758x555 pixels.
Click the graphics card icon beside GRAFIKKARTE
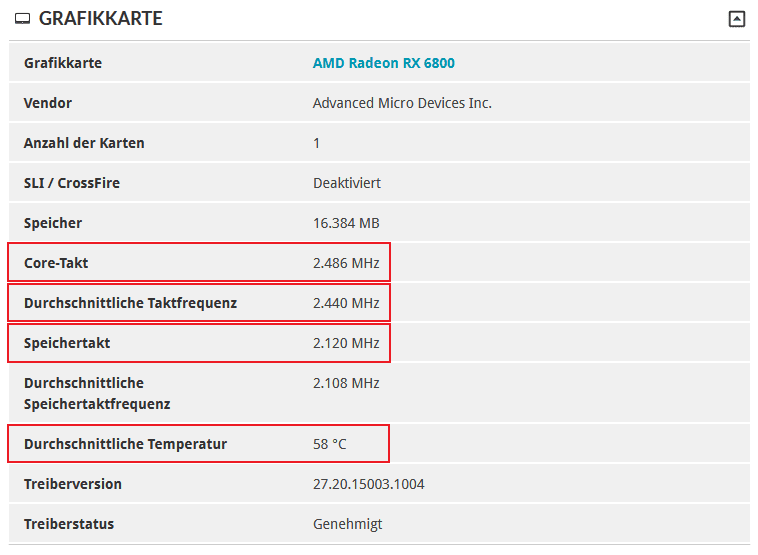coord(23,19)
